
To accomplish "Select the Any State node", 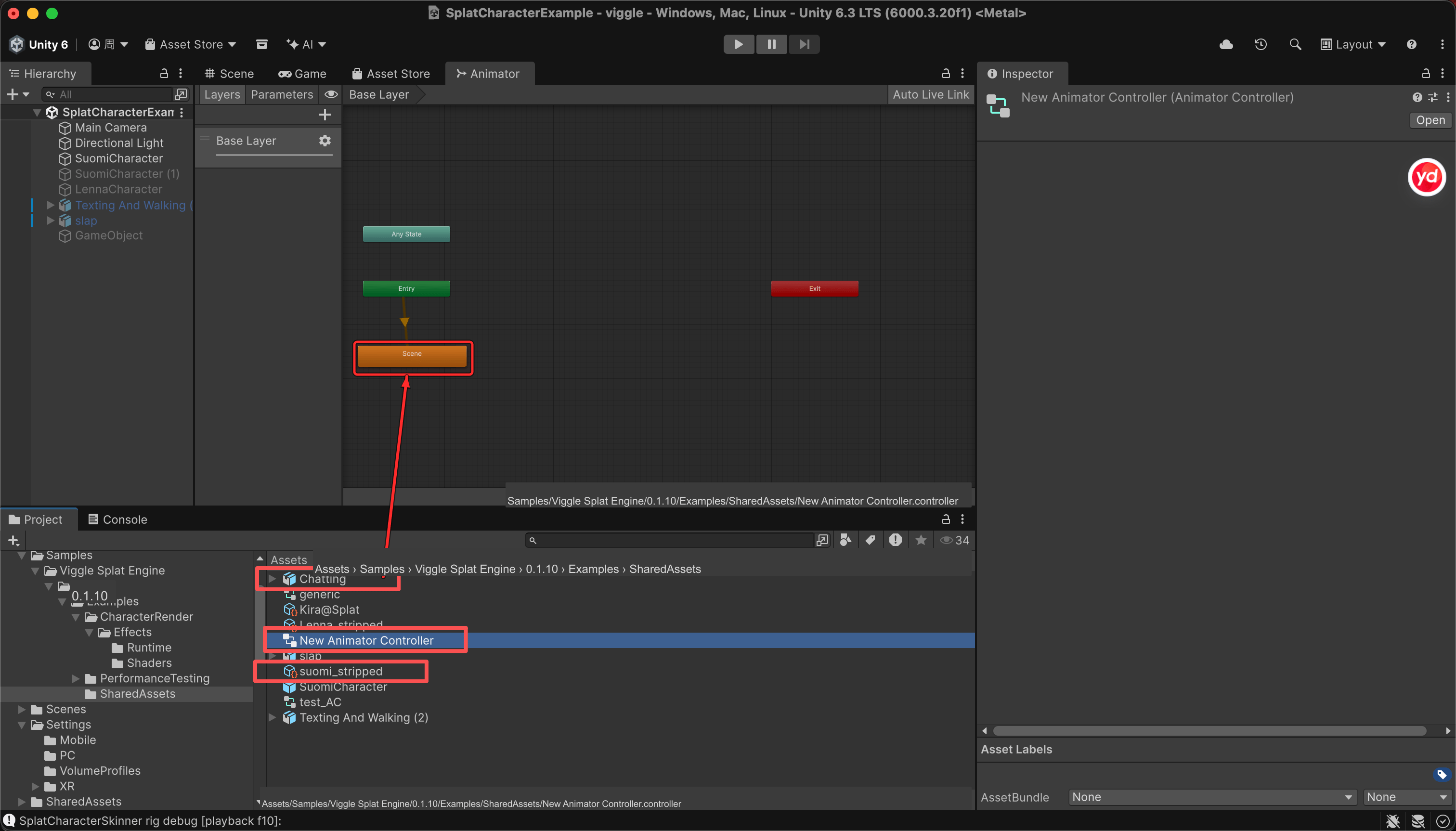I will click(x=406, y=234).
